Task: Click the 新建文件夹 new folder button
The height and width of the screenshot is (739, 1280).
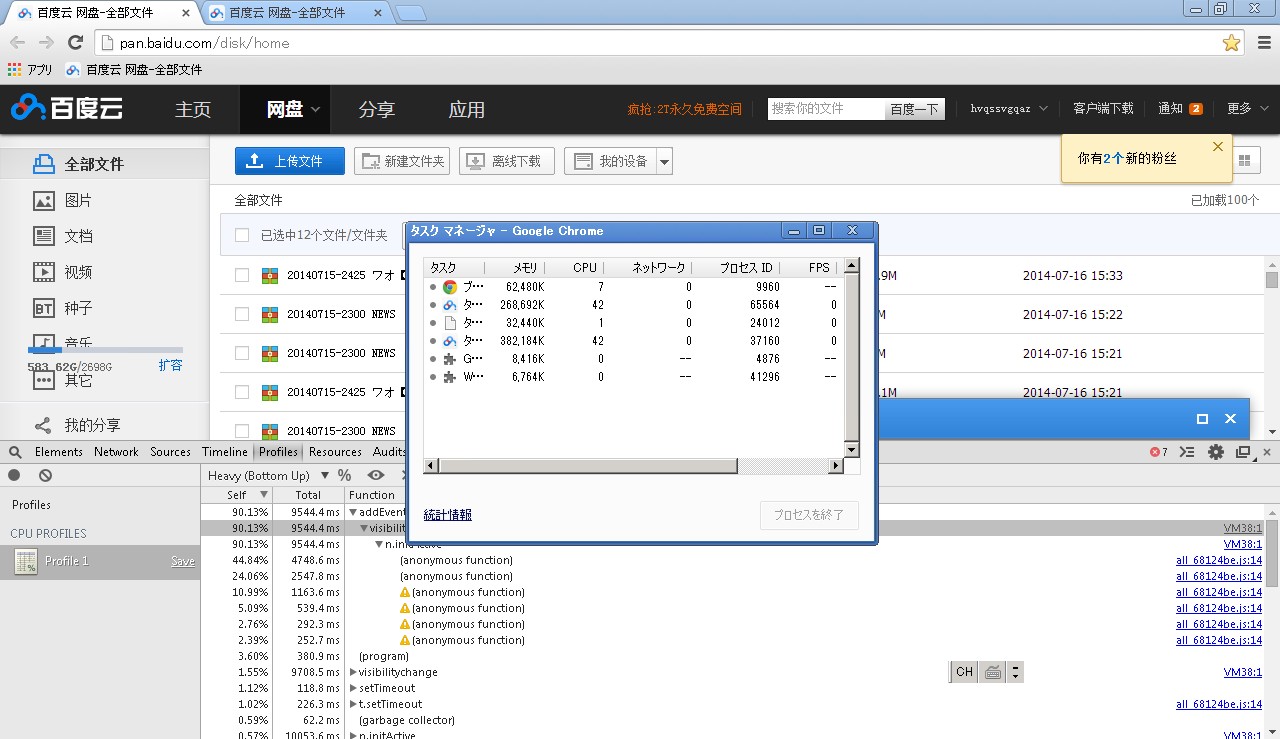Action: [402, 161]
